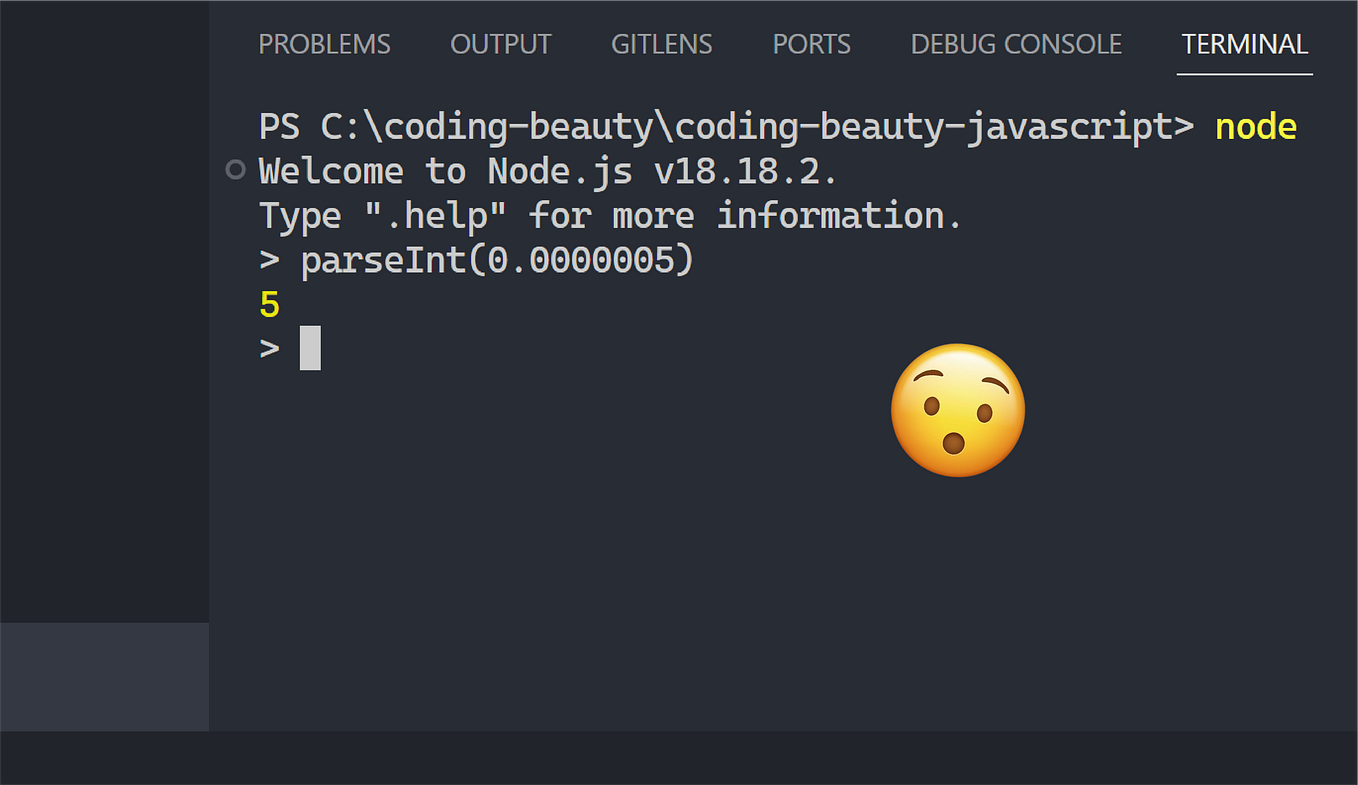Click the ".help" instruction line

[x=610, y=215]
